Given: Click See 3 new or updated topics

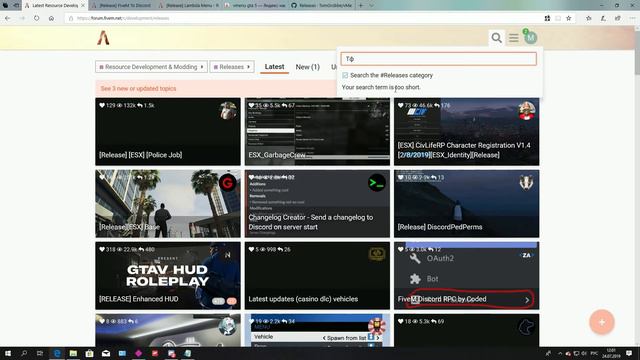Looking at the screenshot, I should pyautogui.click(x=138, y=89).
